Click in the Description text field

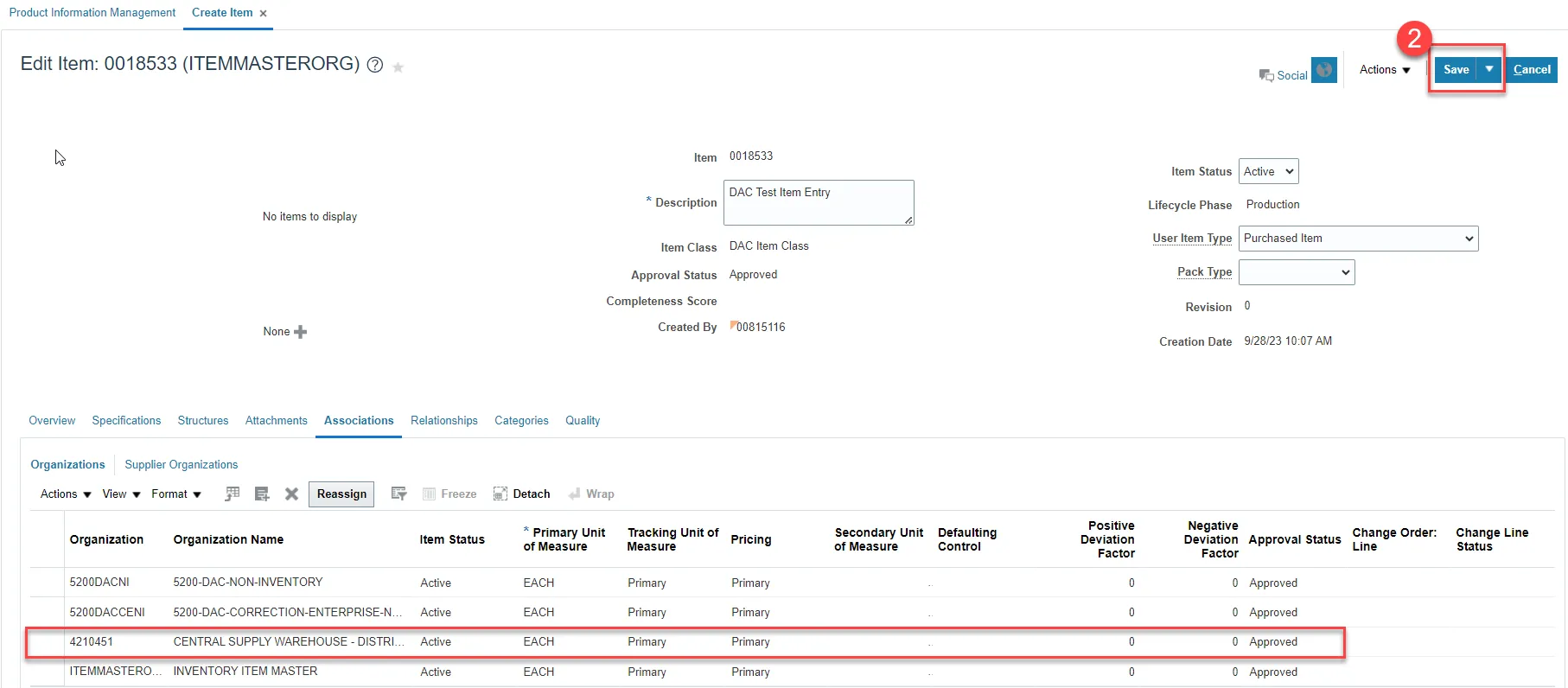[818, 202]
